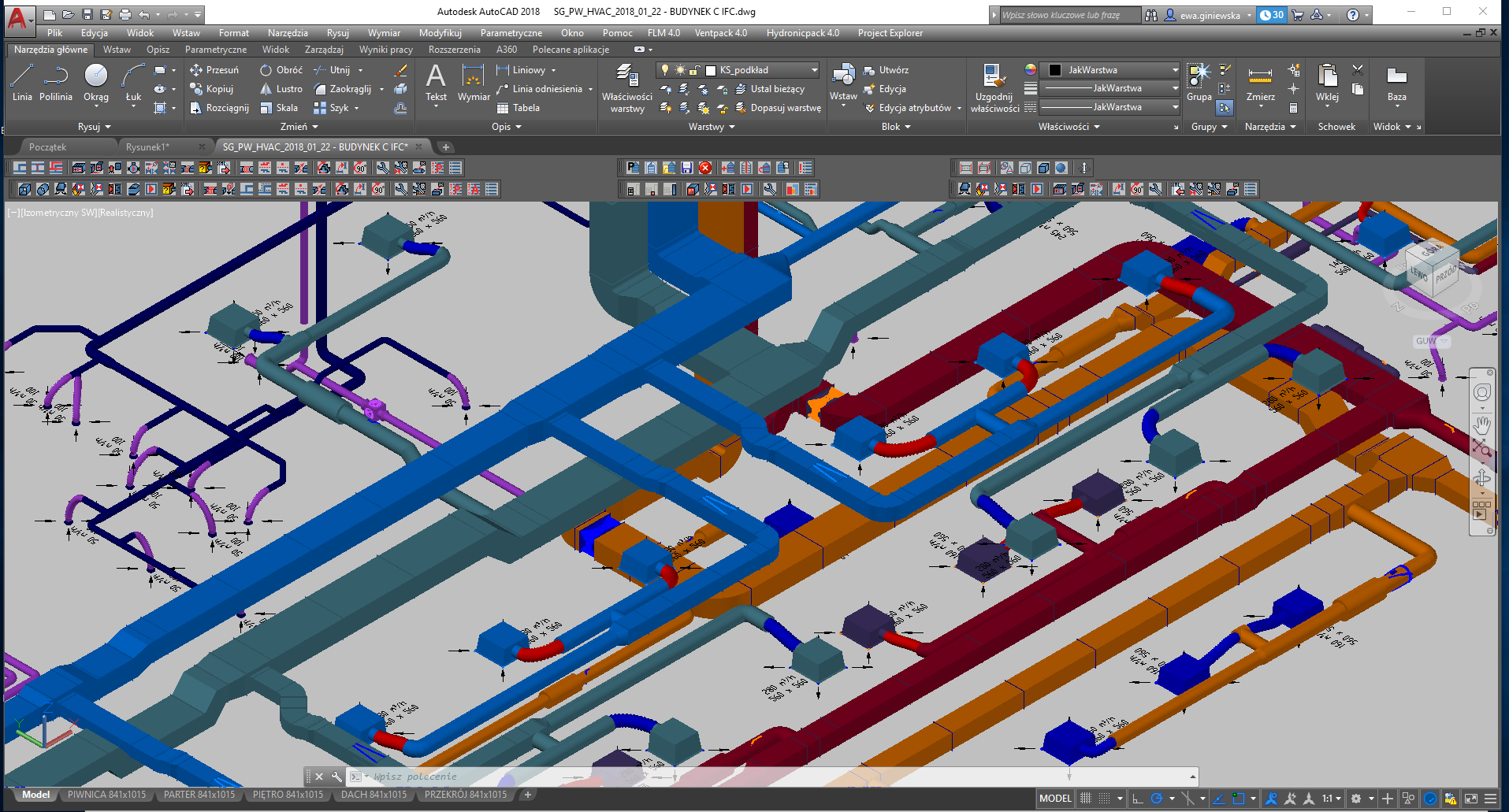
Task: Toggle polar tracking in status bar
Action: point(1156,798)
